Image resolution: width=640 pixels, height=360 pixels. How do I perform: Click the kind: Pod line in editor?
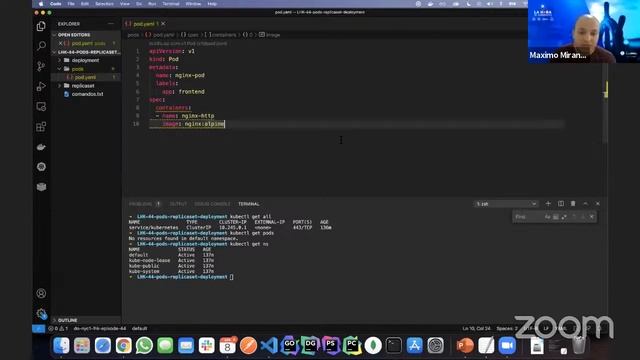pos(164,59)
